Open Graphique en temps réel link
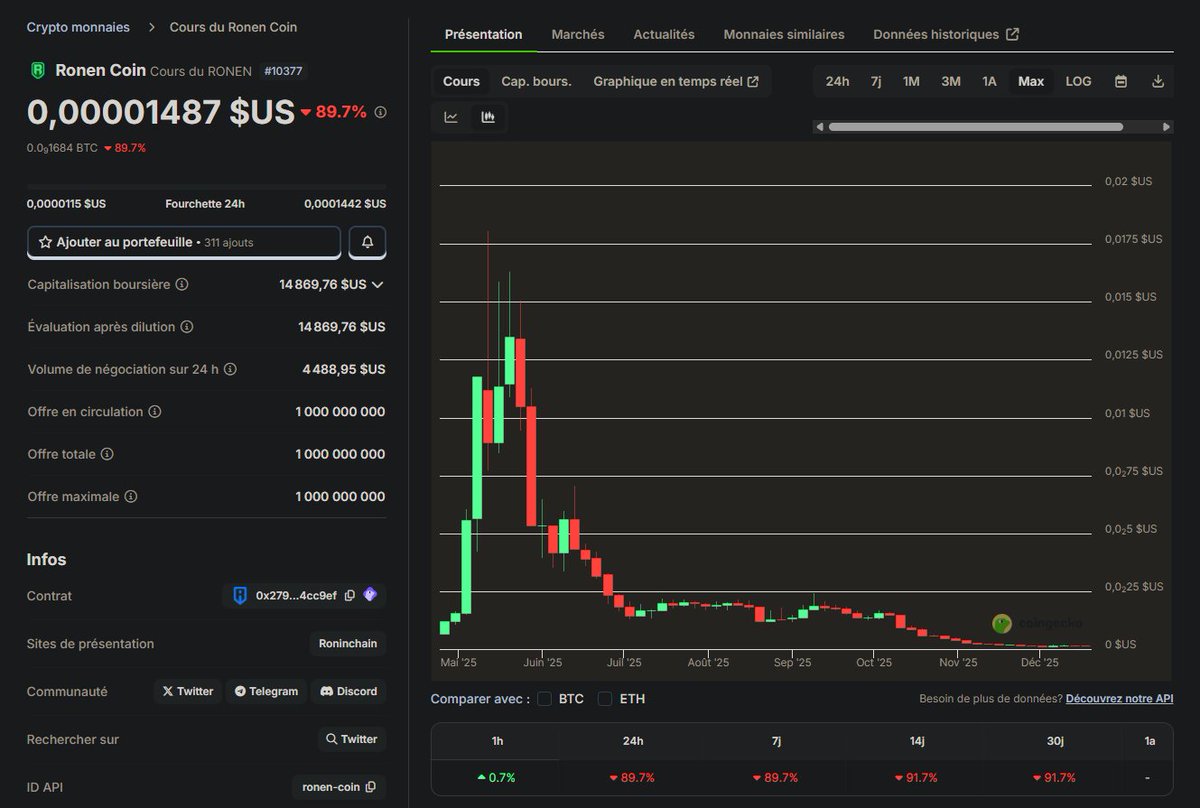This screenshot has height=808, width=1200. coord(676,81)
